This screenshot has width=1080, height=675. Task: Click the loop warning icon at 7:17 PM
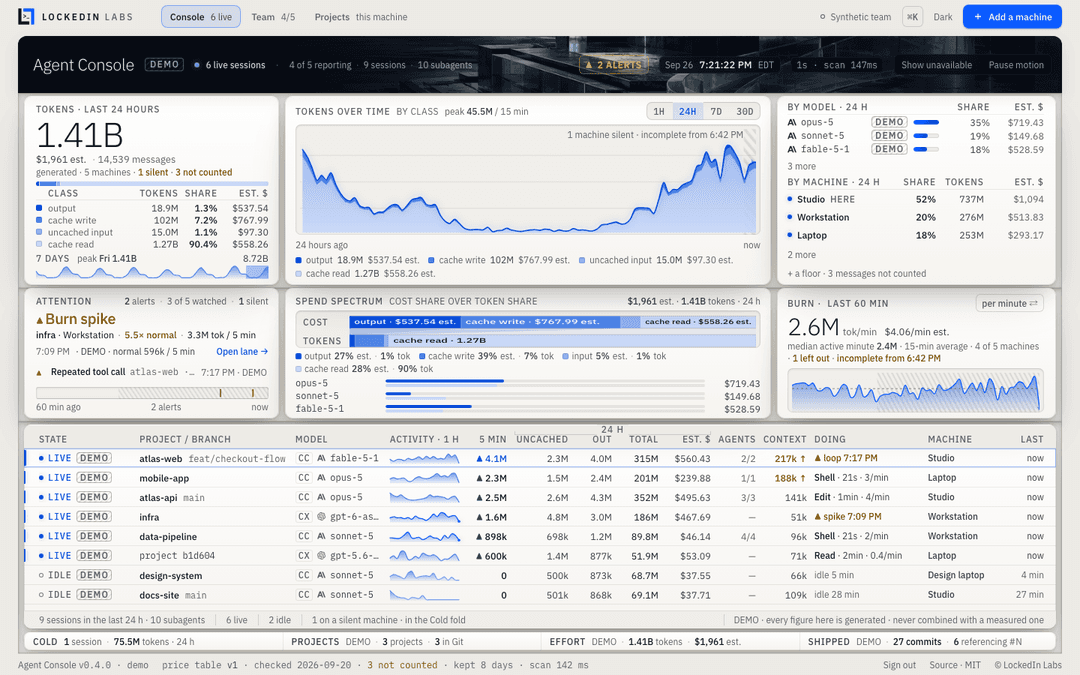pyautogui.click(x=818, y=458)
